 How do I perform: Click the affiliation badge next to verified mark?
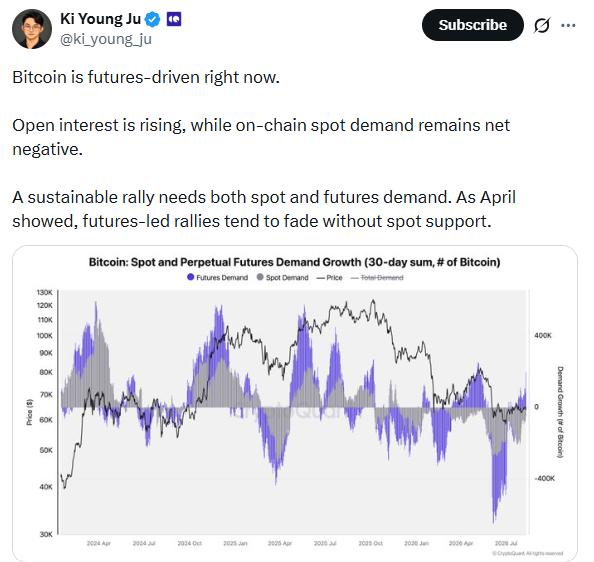(174, 19)
